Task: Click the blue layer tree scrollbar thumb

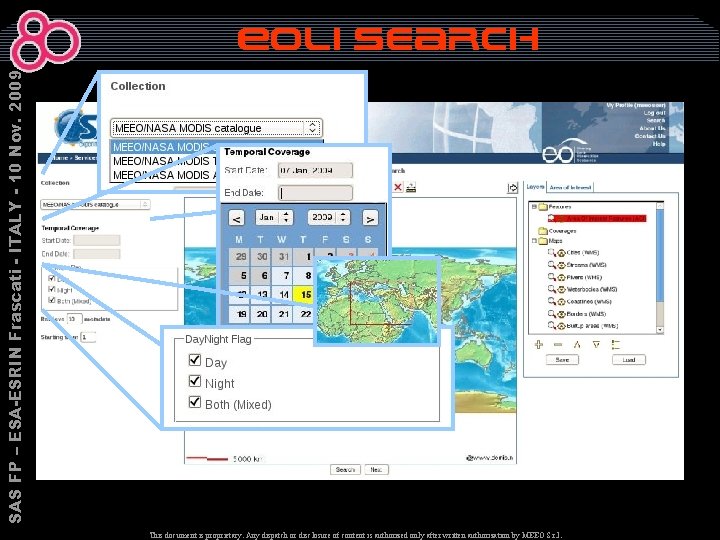Action: (660, 255)
